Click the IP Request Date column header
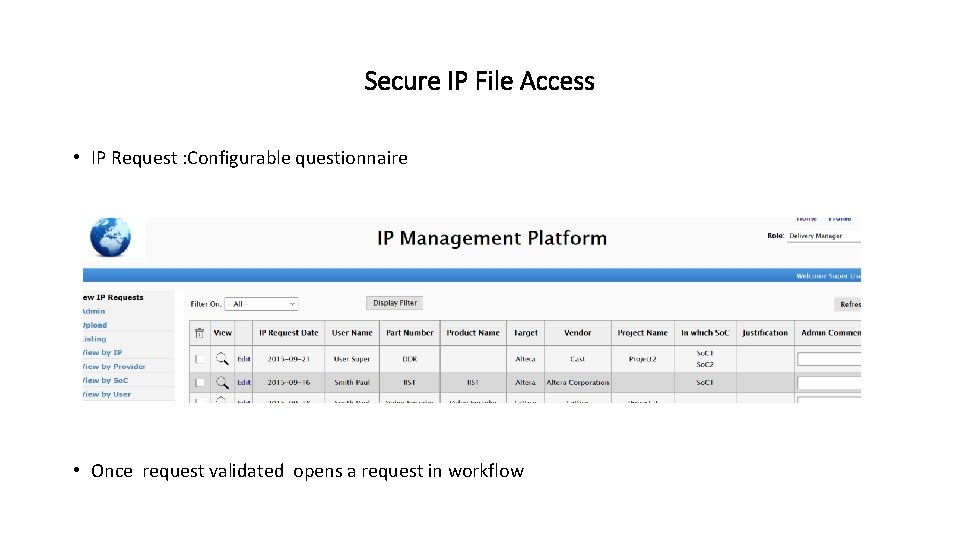The image size is (960, 540). tap(288, 333)
